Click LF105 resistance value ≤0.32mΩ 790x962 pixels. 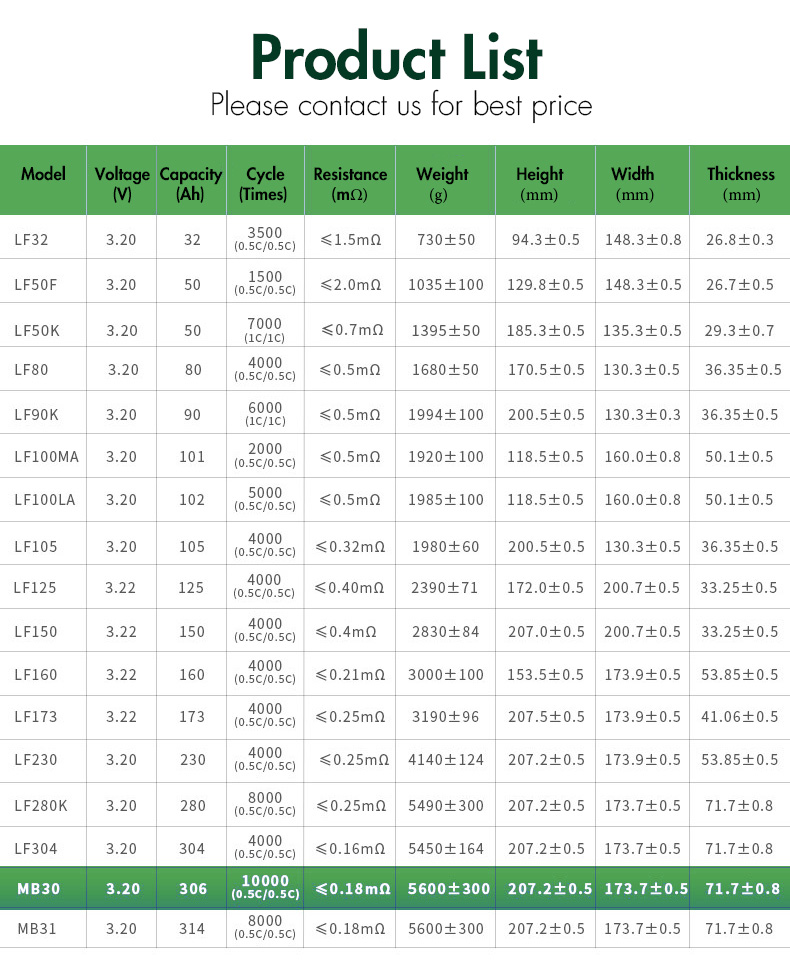tap(350, 547)
